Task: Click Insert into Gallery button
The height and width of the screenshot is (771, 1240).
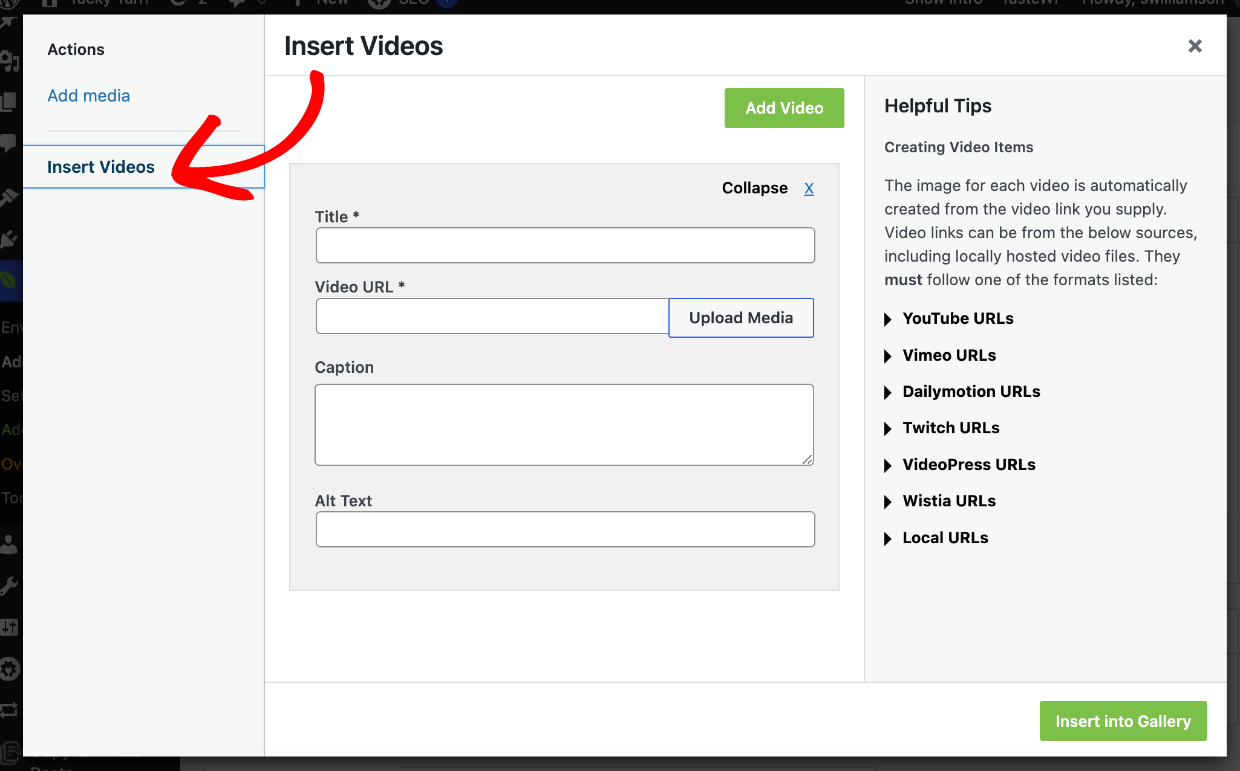Action: point(1123,721)
